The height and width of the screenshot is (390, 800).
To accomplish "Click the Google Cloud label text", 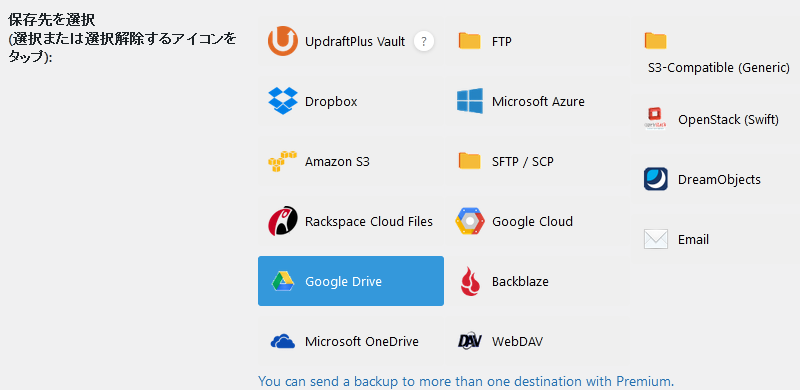I will pyautogui.click(x=532, y=221).
